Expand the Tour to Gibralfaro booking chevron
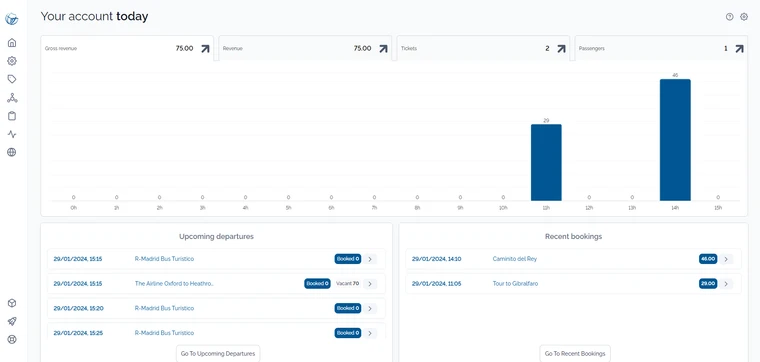760x362 pixels. [726, 283]
